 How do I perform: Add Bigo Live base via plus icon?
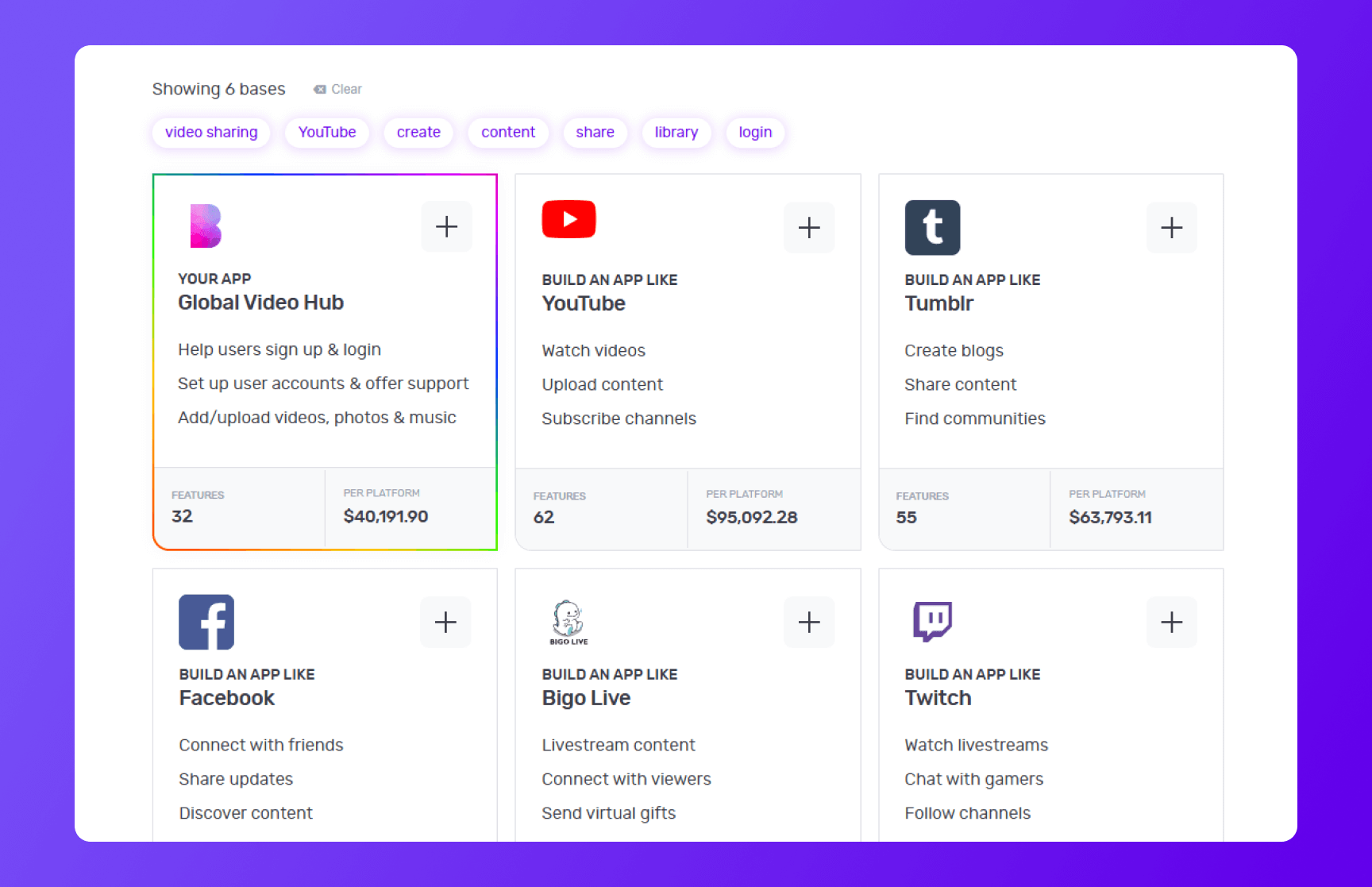(809, 622)
